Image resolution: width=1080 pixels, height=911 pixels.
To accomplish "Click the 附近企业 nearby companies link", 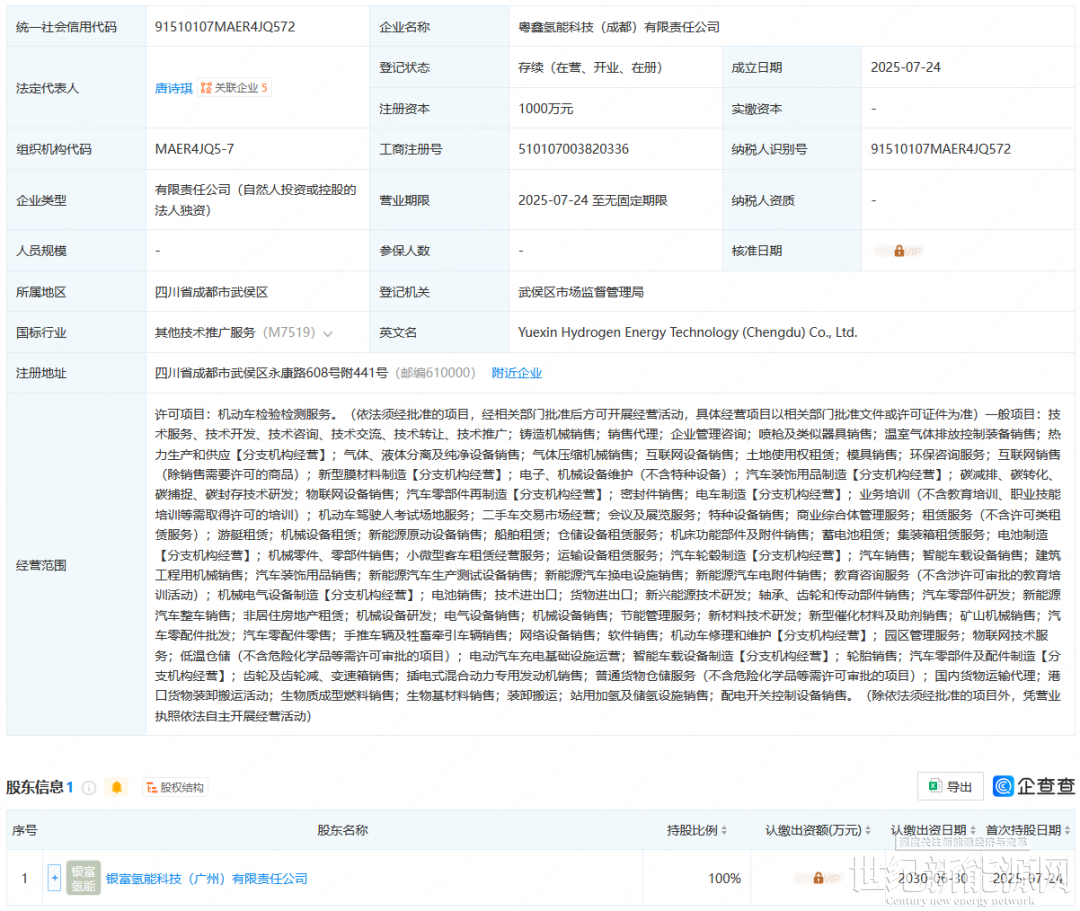I will pyautogui.click(x=516, y=373).
